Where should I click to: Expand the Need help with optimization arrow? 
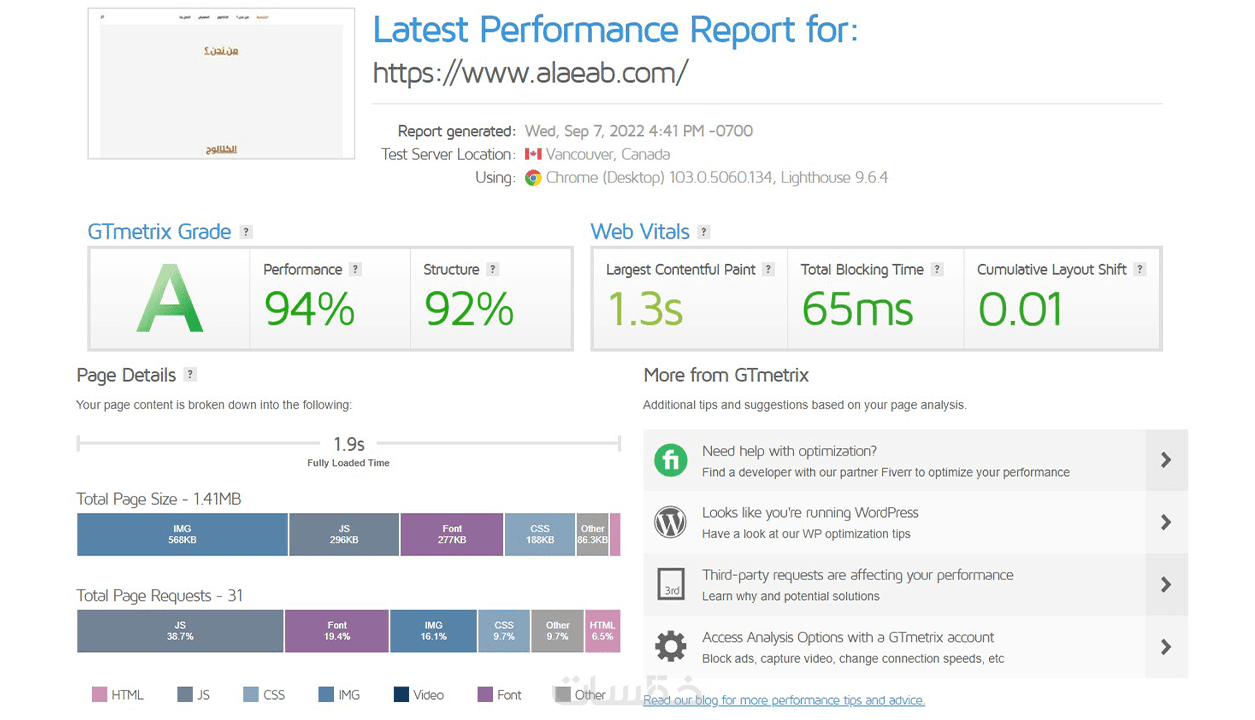(1166, 460)
